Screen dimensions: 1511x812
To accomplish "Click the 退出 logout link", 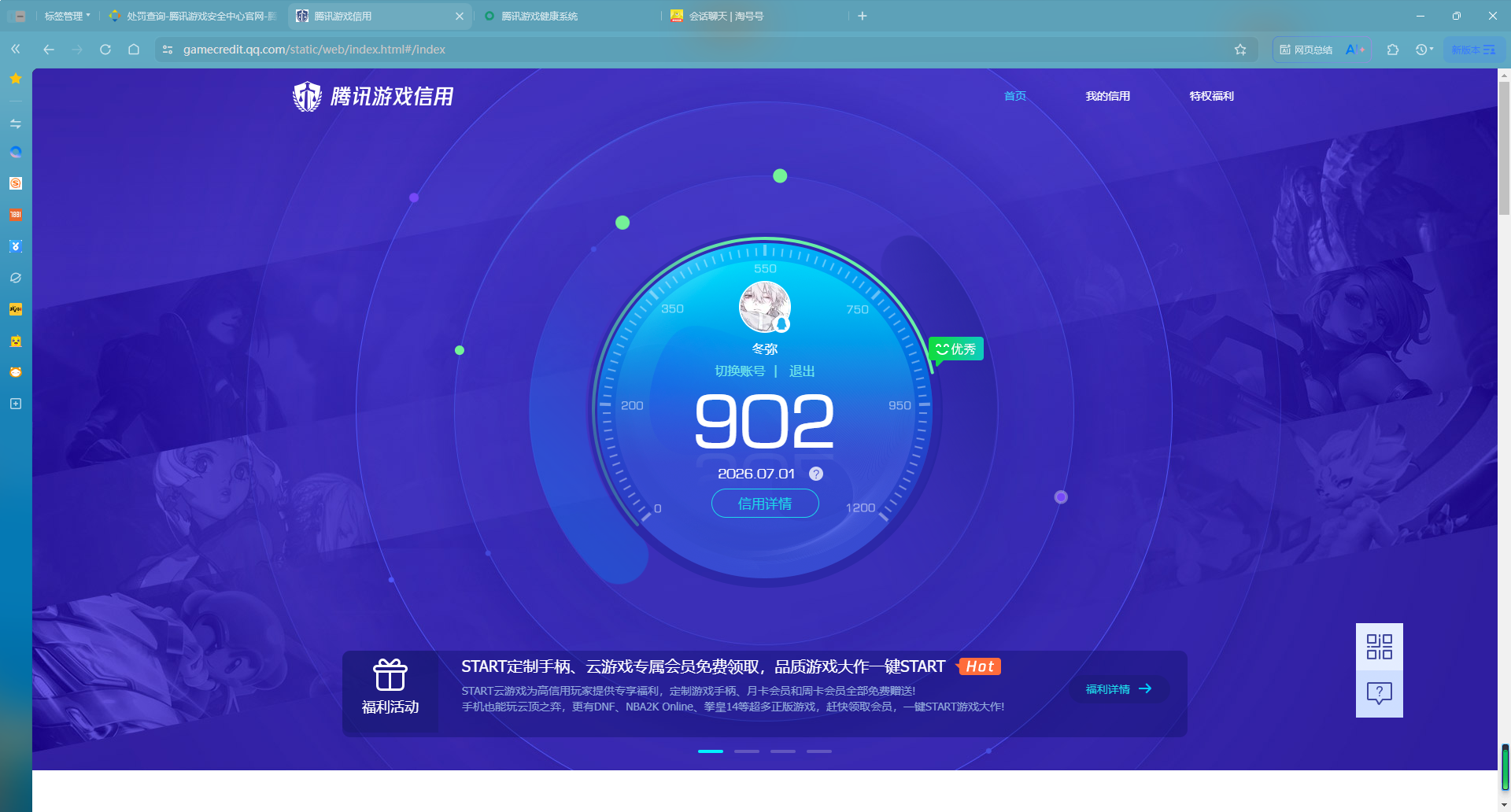I will click(x=802, y=371).
